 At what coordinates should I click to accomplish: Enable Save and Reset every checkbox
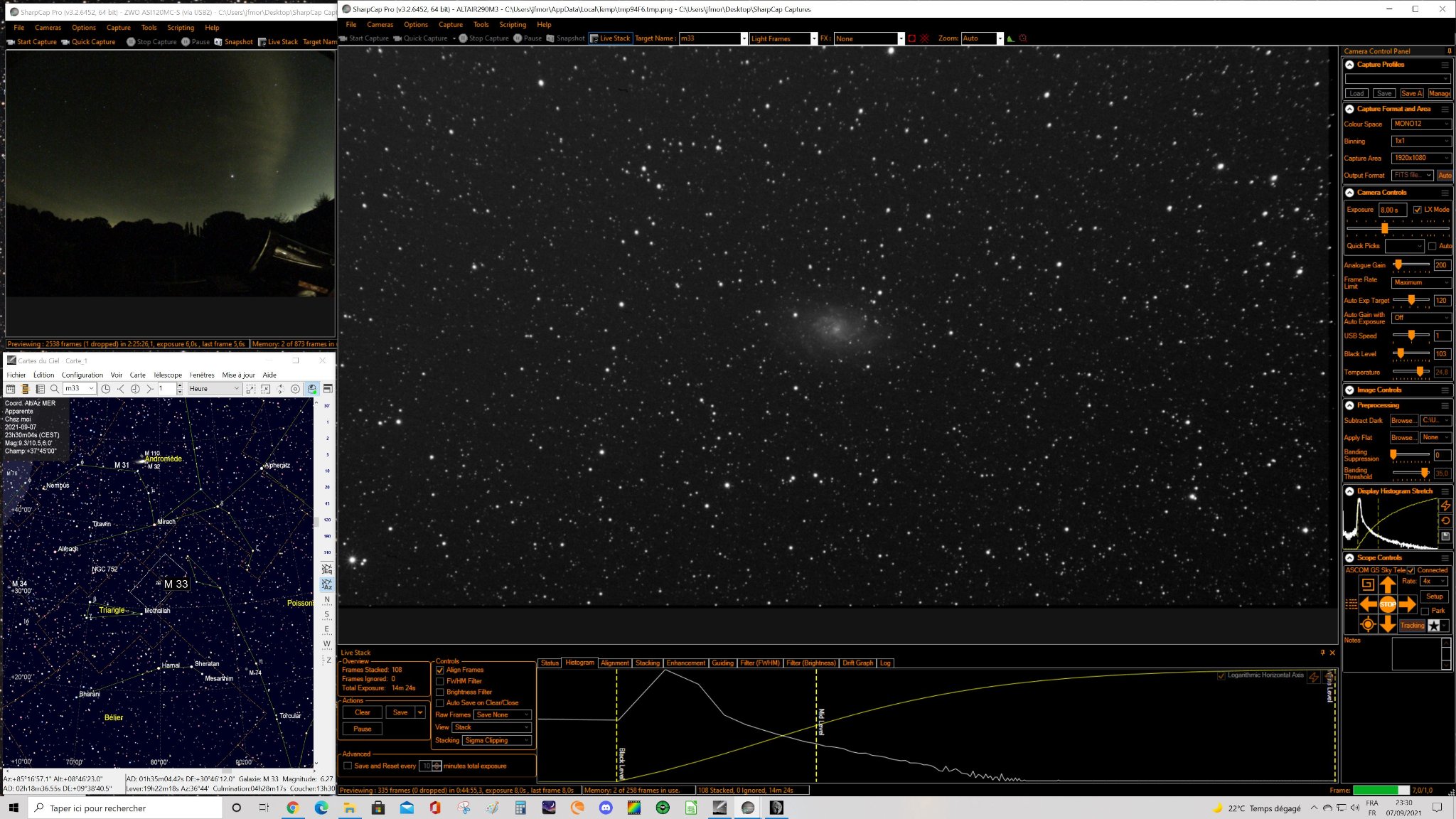pos(348,766)
